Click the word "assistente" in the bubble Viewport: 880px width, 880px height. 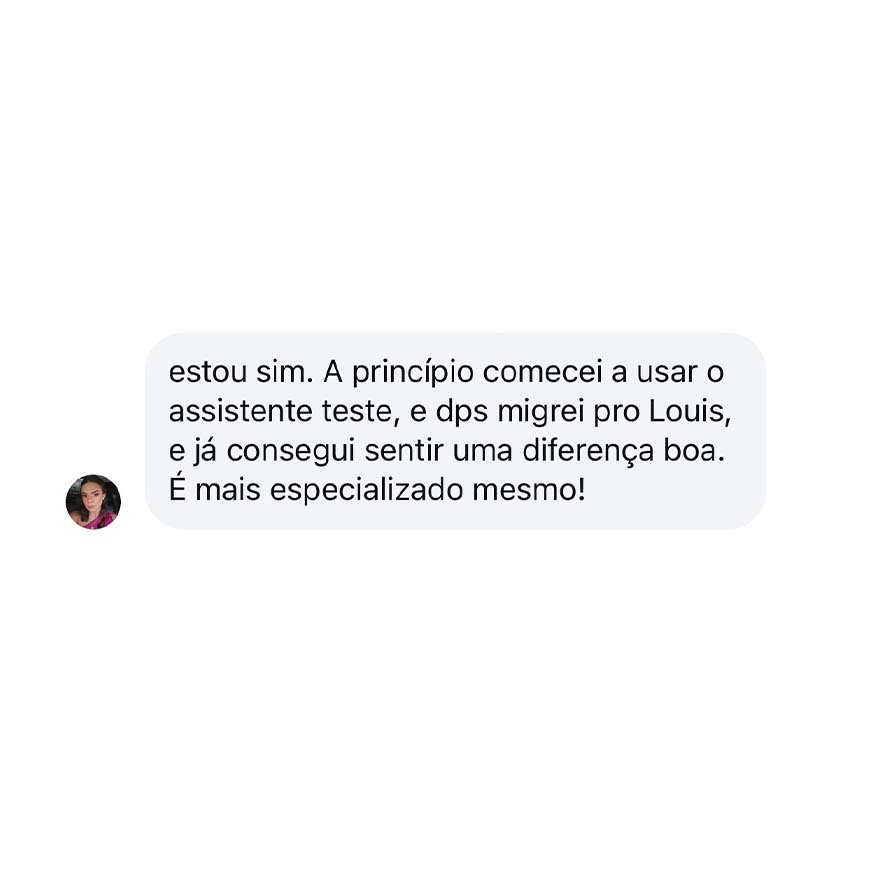[x=240, y=411]
